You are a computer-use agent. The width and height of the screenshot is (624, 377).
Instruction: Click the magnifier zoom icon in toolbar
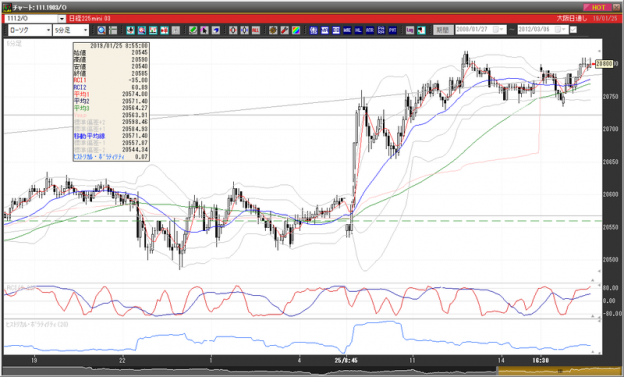tap(101, 30)
